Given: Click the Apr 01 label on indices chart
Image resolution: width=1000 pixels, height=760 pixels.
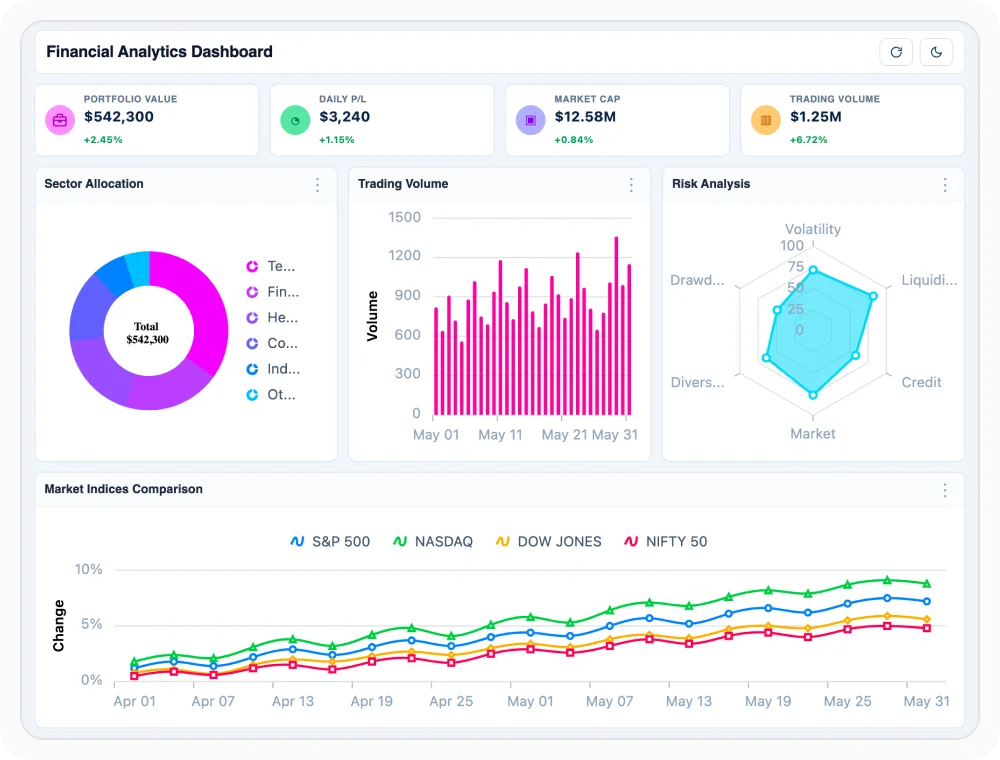Looking at the screenshot, I should click(x=135, y=701).
